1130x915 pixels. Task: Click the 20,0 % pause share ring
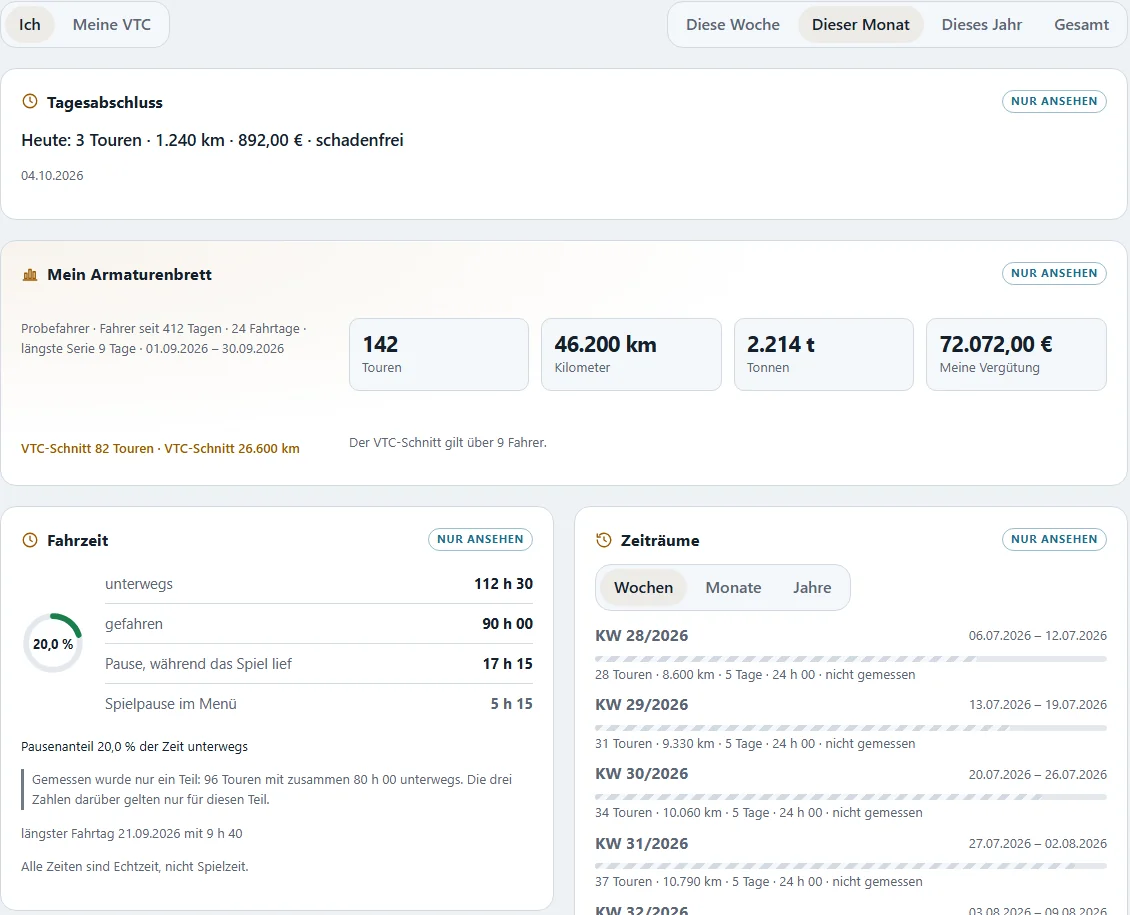coord(53,643)
